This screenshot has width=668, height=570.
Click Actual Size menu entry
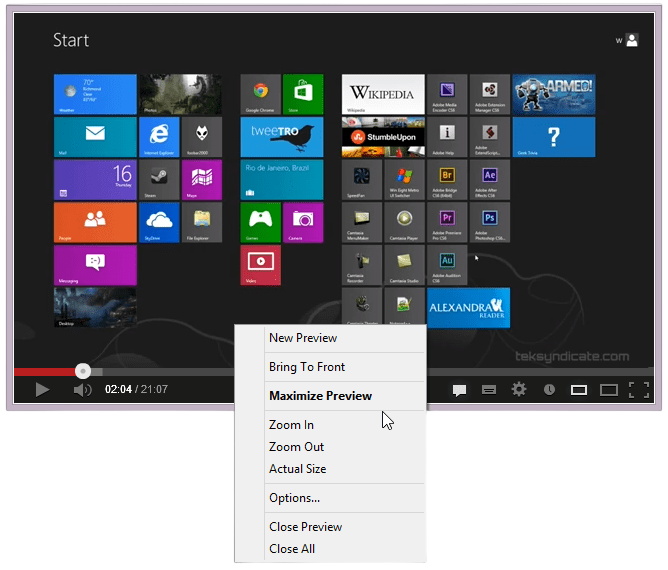click(297, 469)
